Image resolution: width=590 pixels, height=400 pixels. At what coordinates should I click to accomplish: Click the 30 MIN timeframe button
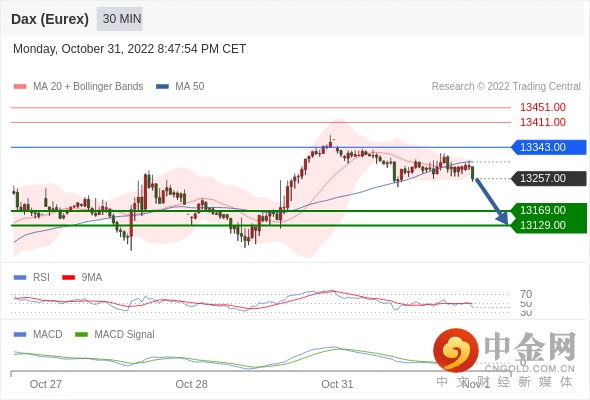coord(120,19)
